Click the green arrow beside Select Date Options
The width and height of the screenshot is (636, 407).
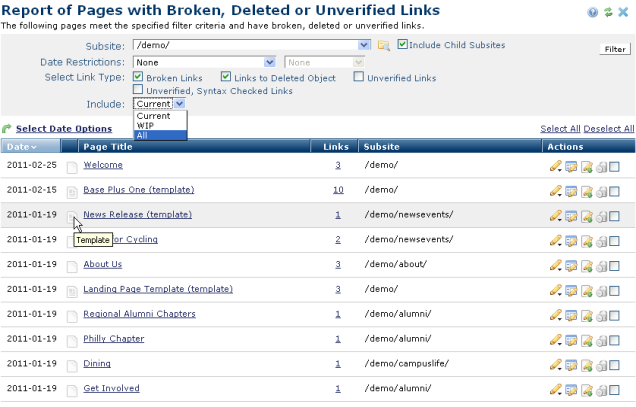tap(7, 129)
